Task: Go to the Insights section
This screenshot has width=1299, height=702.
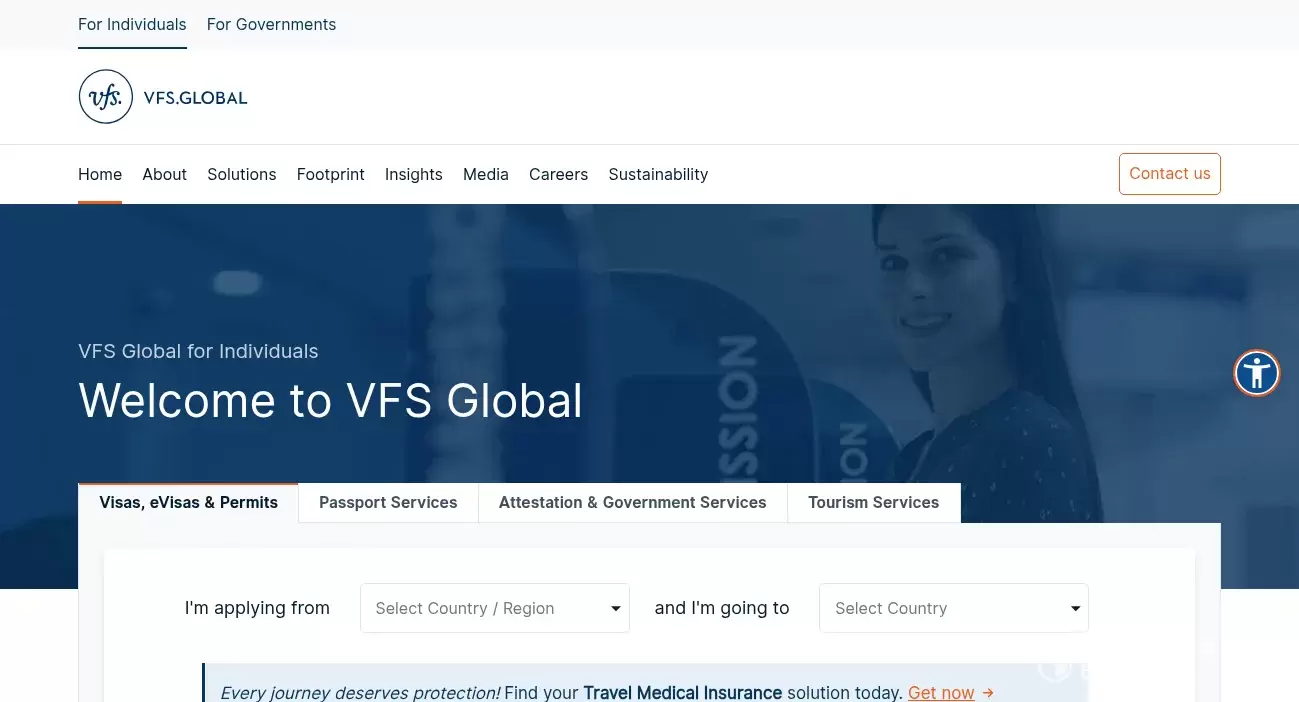Action: click(x=413, y=174)
